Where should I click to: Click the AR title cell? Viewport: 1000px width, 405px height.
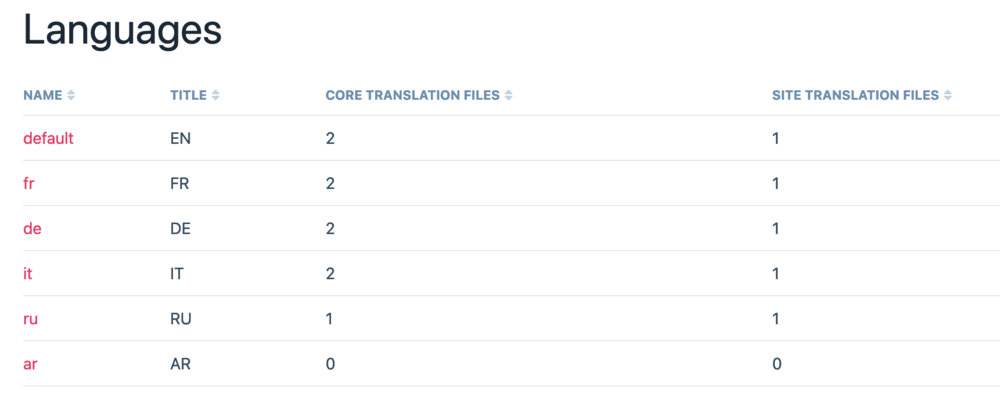tap(180, 364)
